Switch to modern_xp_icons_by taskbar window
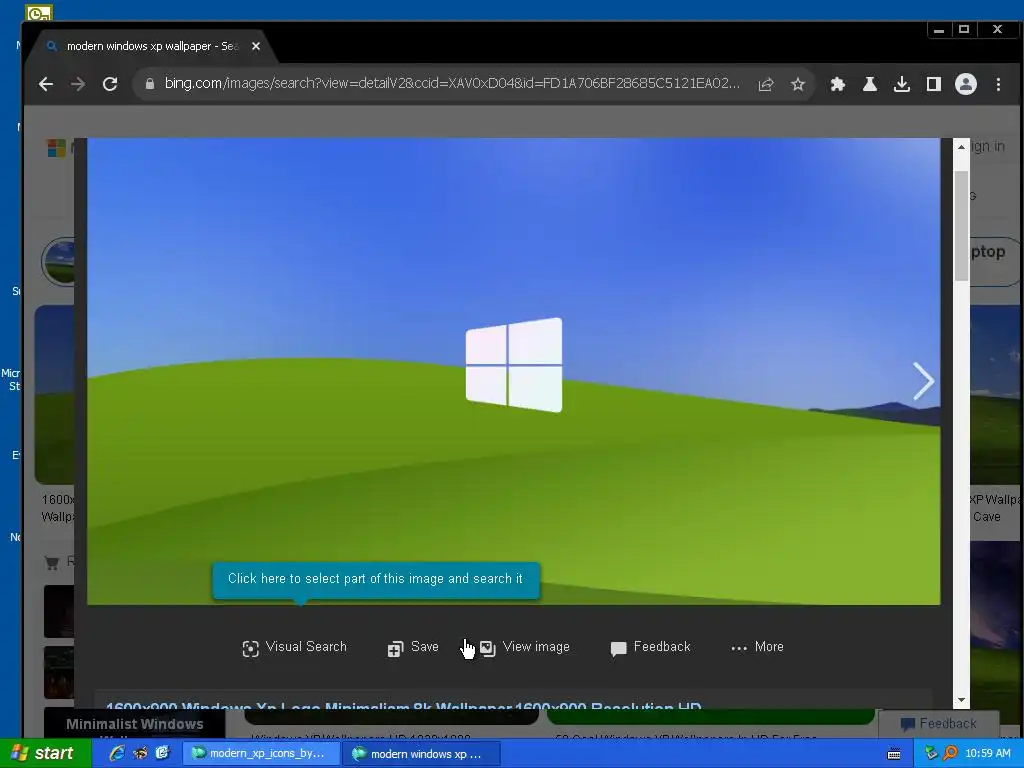1024x768 pixels. (262, 753)
